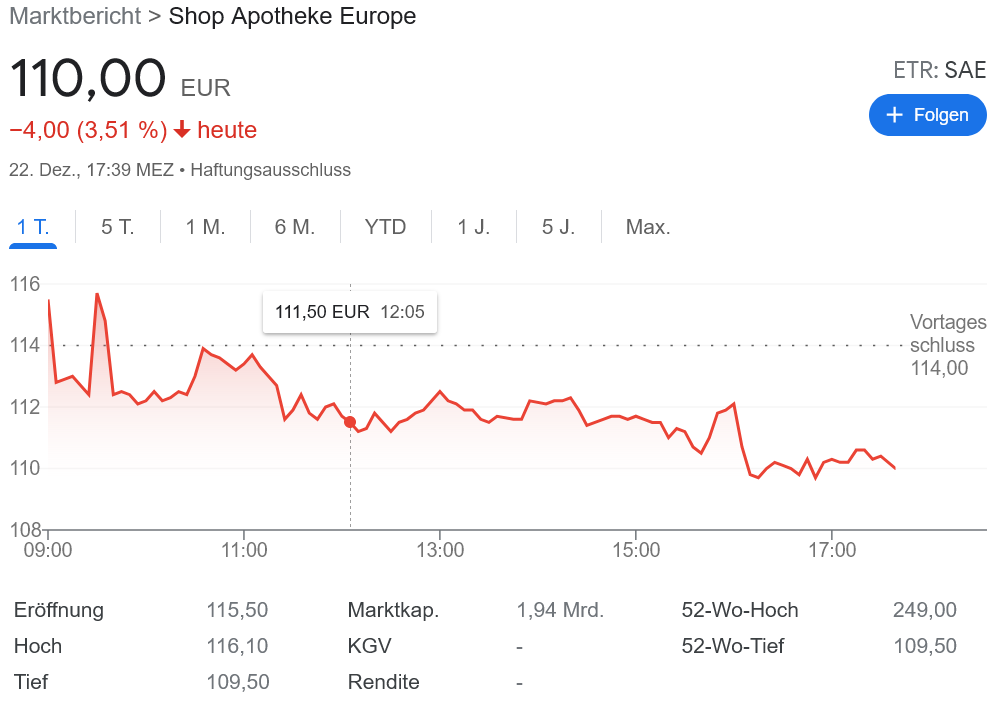Switch to the 1 J. view
This screenshot has height=702, width=1002.
pyautogui.click(x=473, y=227)
